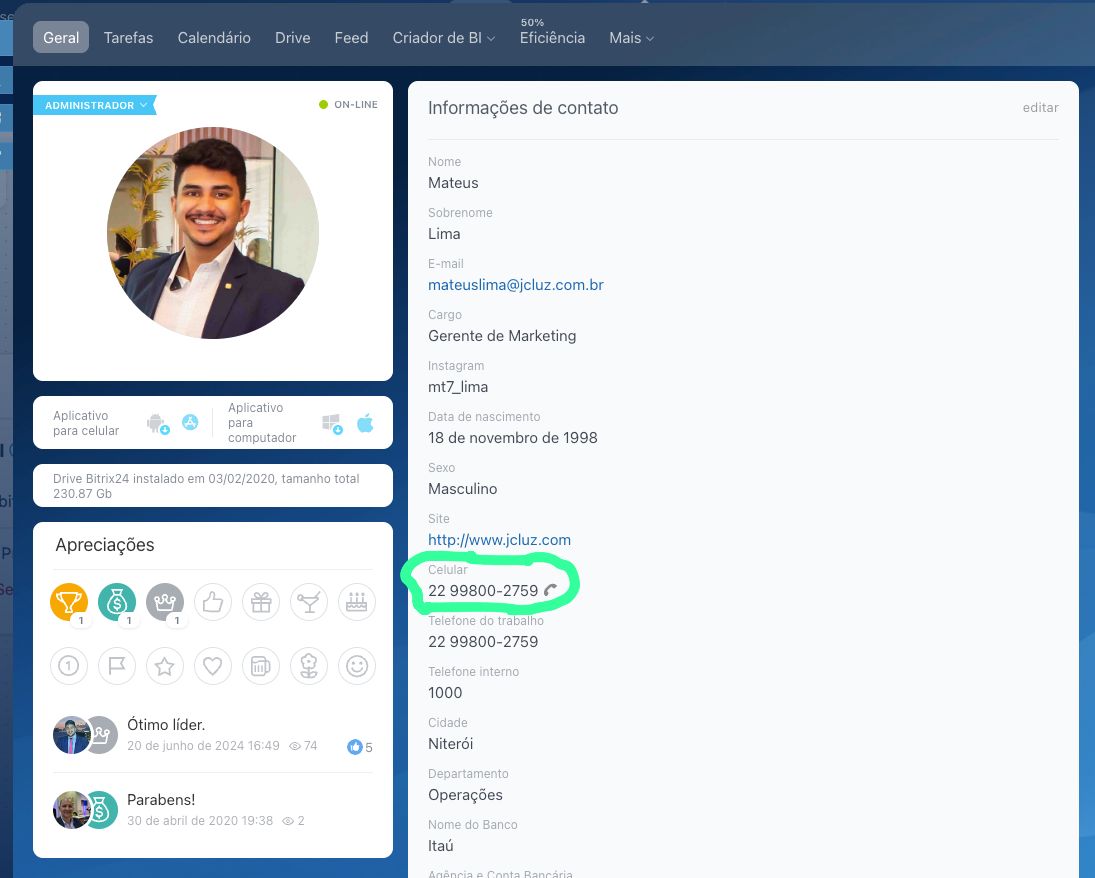
Task: Choose the gift box appreciation icon
Action: 261,602
